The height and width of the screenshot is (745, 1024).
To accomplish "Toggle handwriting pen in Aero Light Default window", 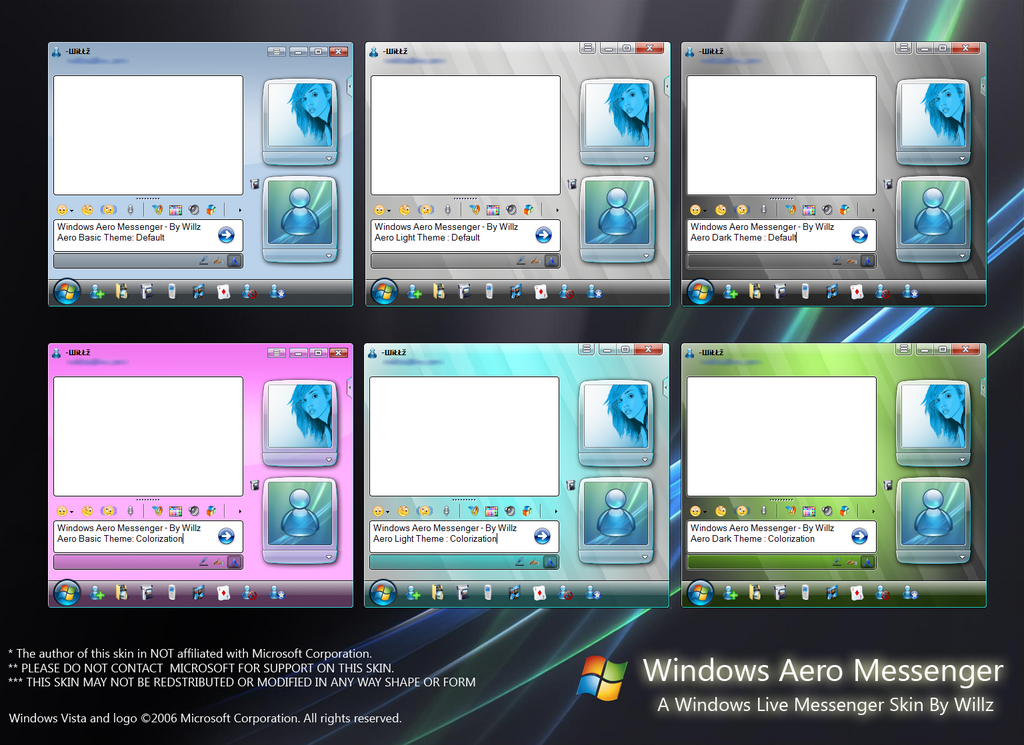I will 521,261.
